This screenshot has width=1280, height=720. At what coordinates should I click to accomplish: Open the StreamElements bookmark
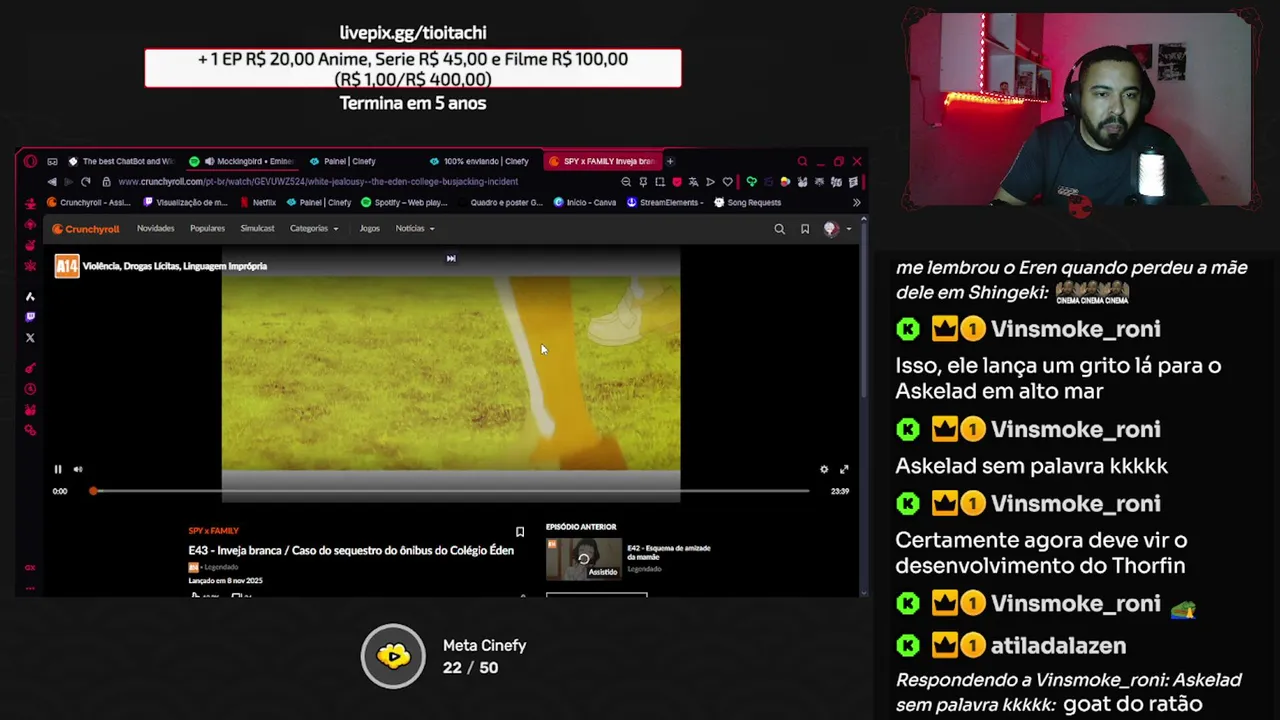(665, 203)
